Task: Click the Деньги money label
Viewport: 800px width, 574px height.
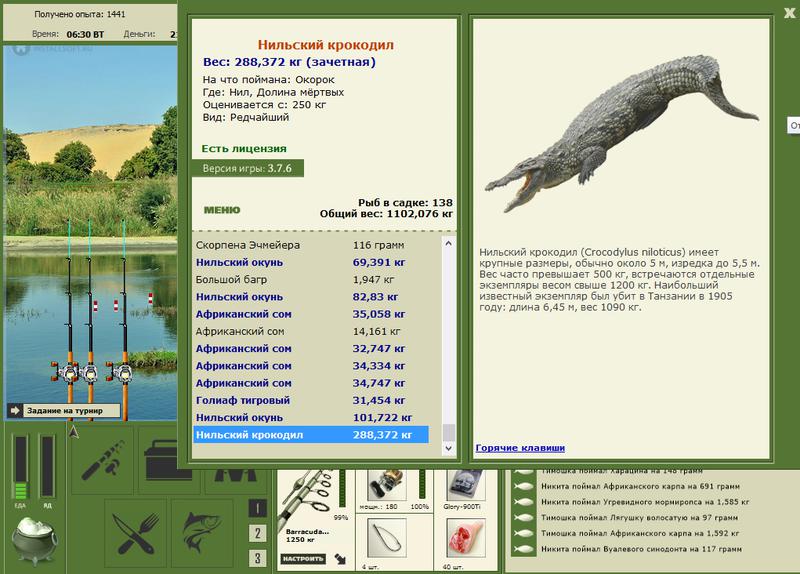Action: click(x=139, y=34)
